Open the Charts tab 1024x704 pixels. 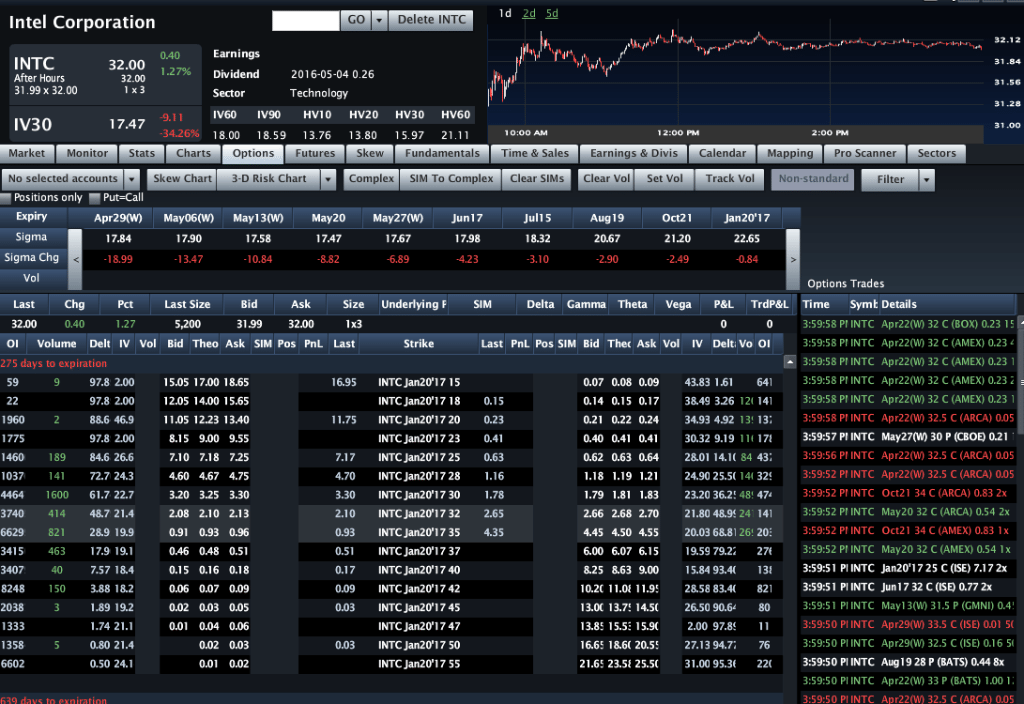click(x=193, y=153)
